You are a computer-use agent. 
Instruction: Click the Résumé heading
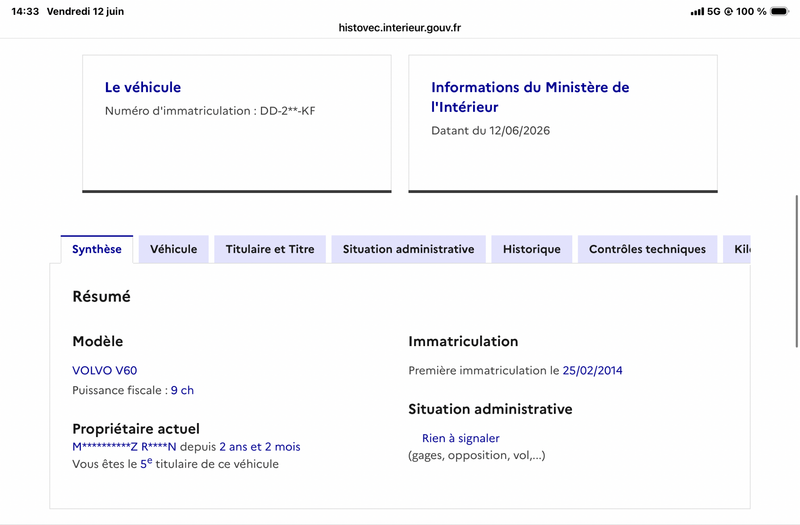point(102,296)
